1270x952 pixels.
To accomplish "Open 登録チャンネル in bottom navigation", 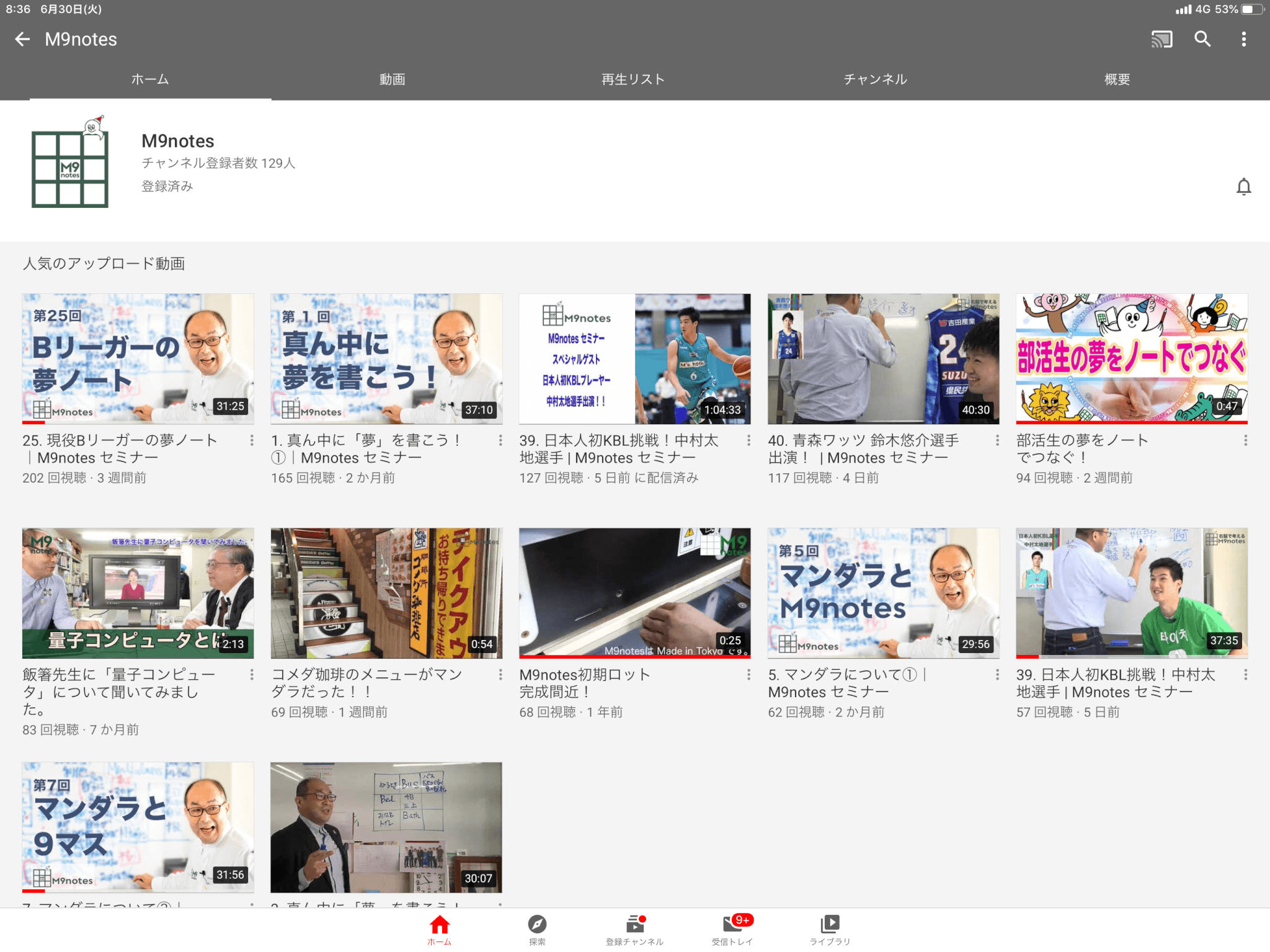I will pyautogui.click(x=634, y=930).
